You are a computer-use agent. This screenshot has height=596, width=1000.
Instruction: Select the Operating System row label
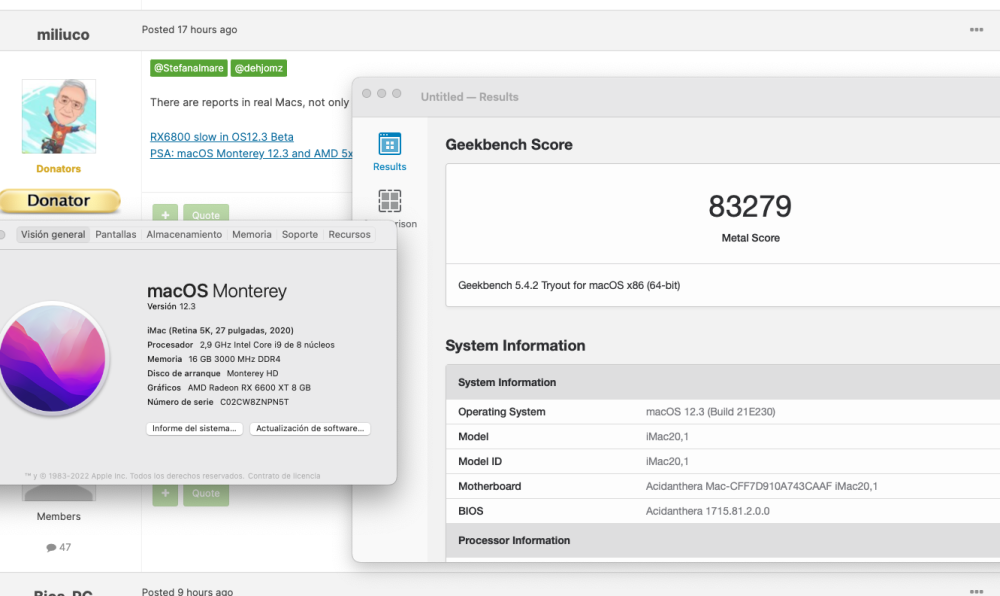tap(501, 412)
